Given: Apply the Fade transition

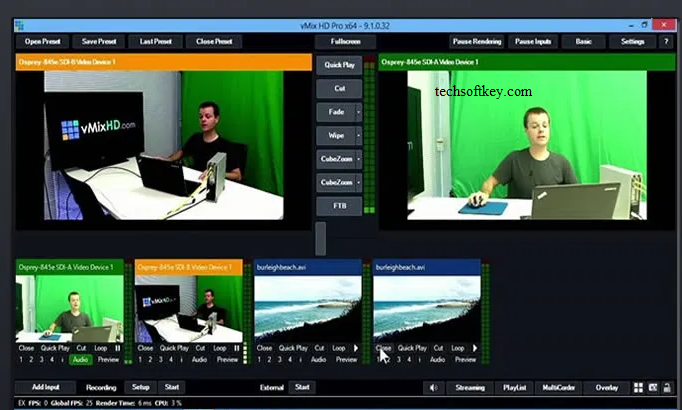Looking at the screenshot, I should click(x=336, y=112).
